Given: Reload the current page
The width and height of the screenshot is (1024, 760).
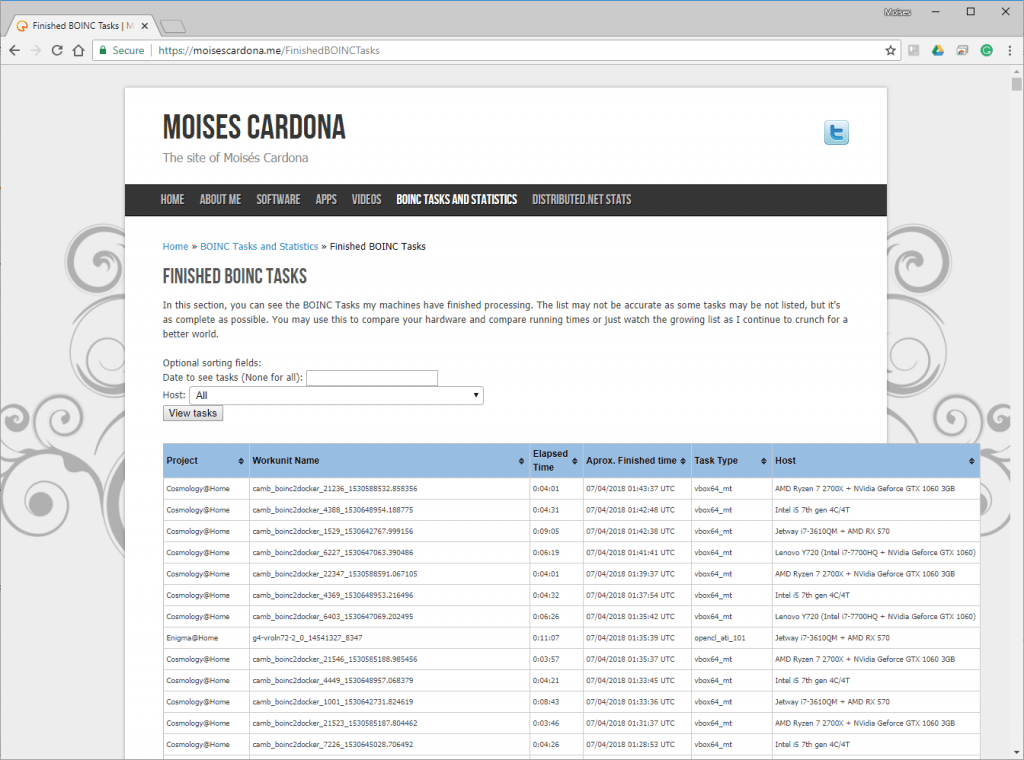Looking at the screenshot, I should 57,50.
